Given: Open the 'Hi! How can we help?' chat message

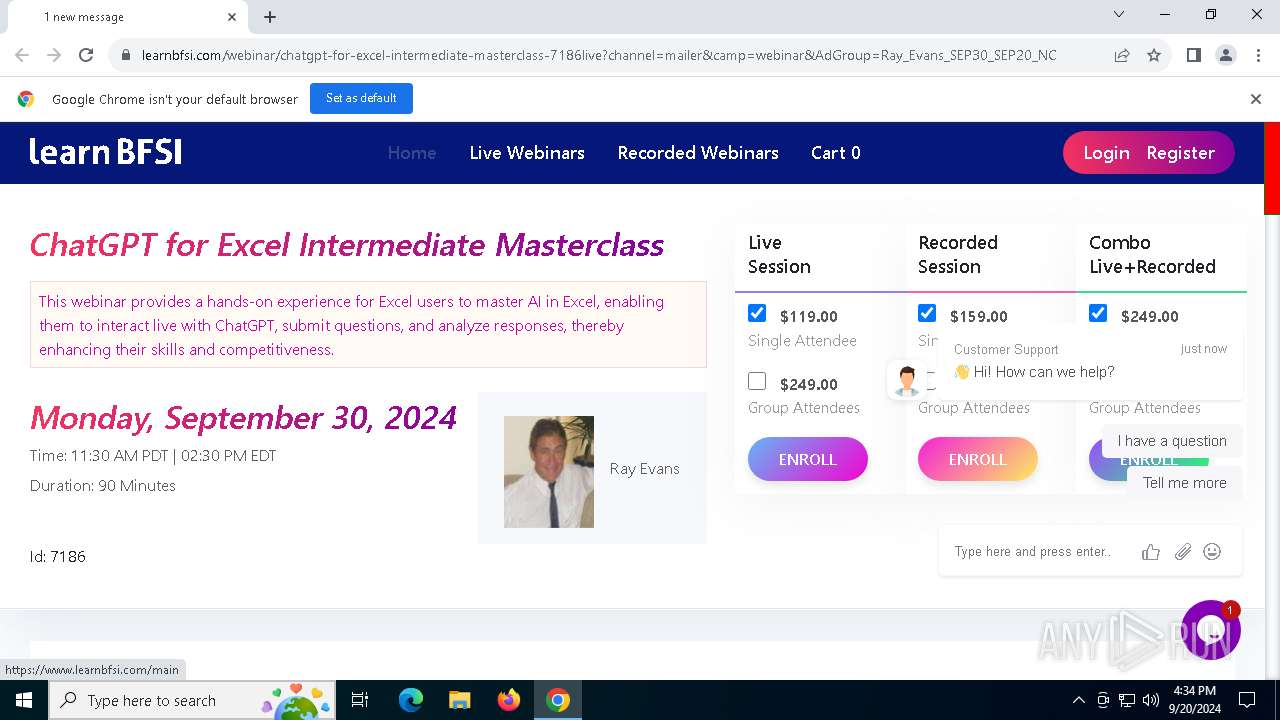Looking at the screenshot, I should pos(1090,362).
